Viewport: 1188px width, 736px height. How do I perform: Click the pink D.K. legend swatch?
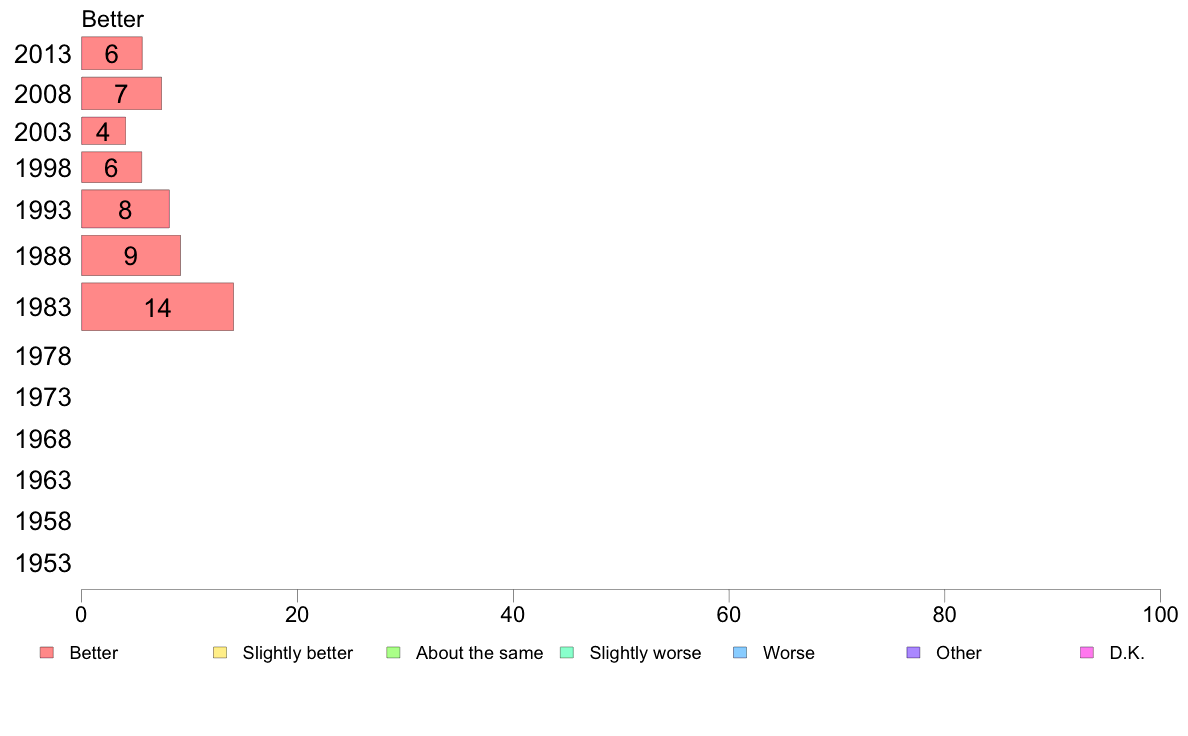coord(1087,653)
